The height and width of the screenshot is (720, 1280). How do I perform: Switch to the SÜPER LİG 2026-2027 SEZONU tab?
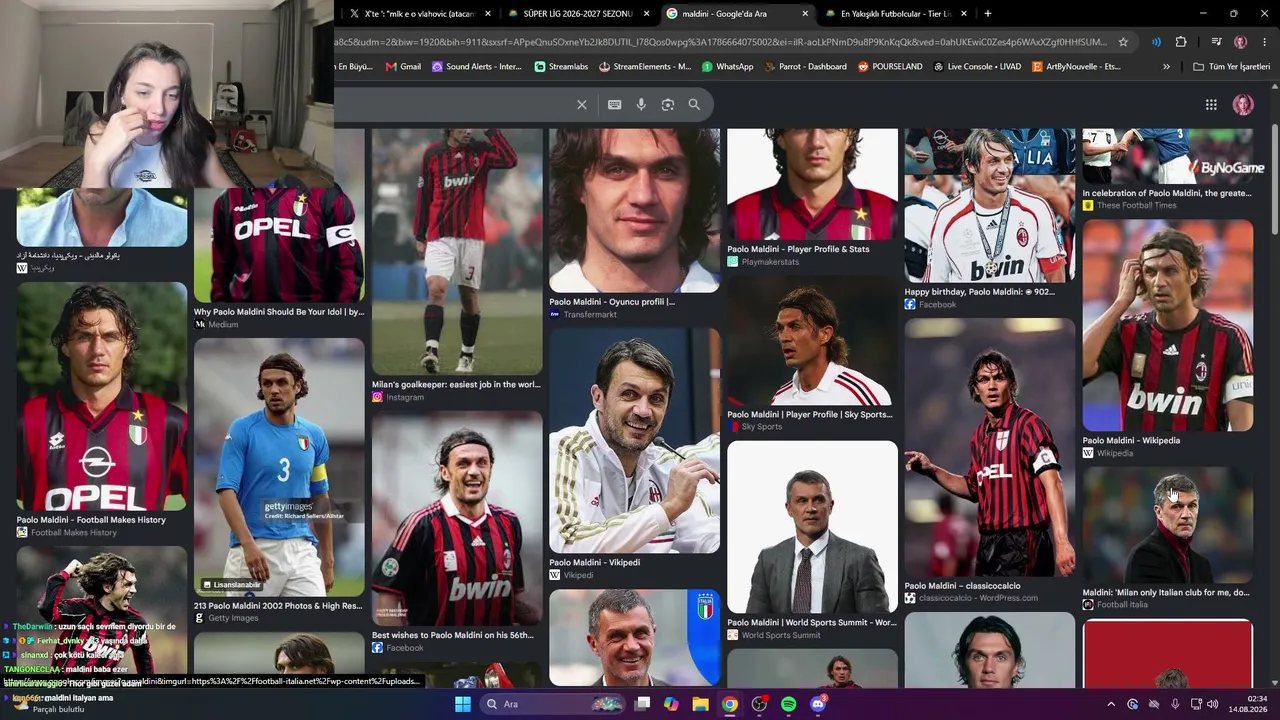point(578,14)
